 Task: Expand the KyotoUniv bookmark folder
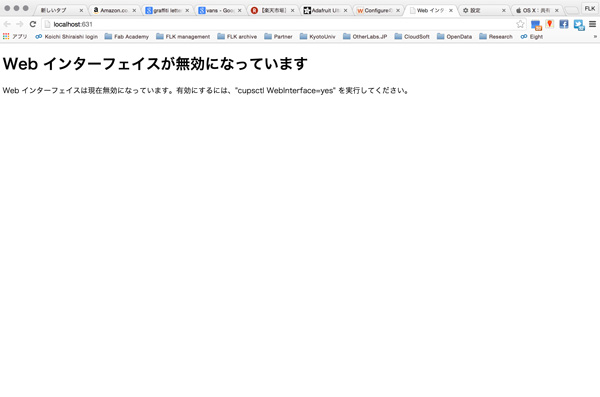317,36
